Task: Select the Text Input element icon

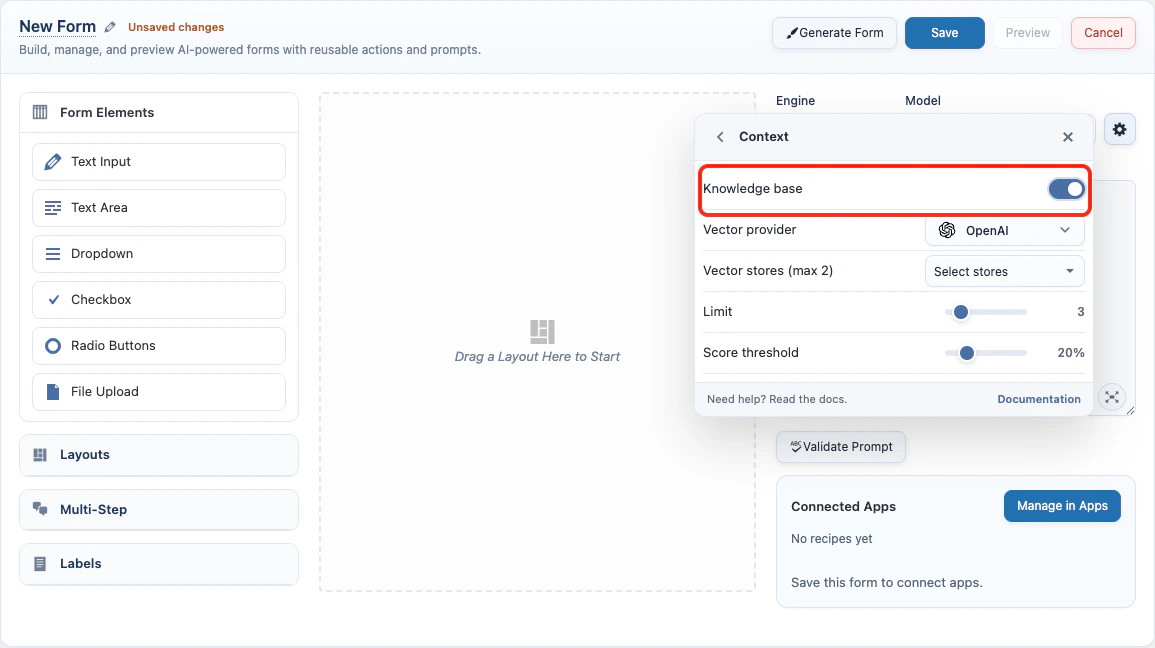Action: (x=52, y=161)
